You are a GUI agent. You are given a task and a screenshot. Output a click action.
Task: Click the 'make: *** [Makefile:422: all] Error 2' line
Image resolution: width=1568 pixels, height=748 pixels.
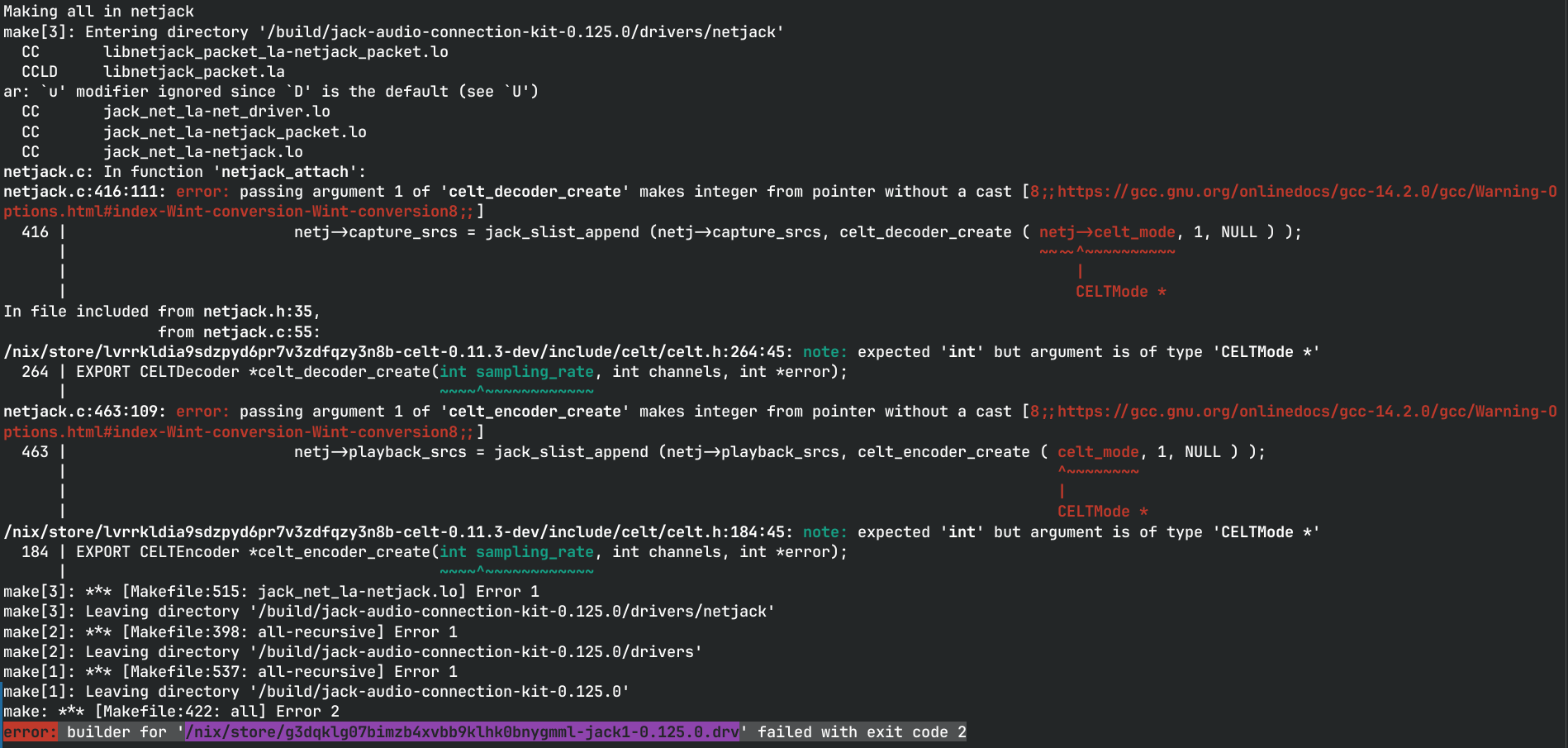(171, 712)
